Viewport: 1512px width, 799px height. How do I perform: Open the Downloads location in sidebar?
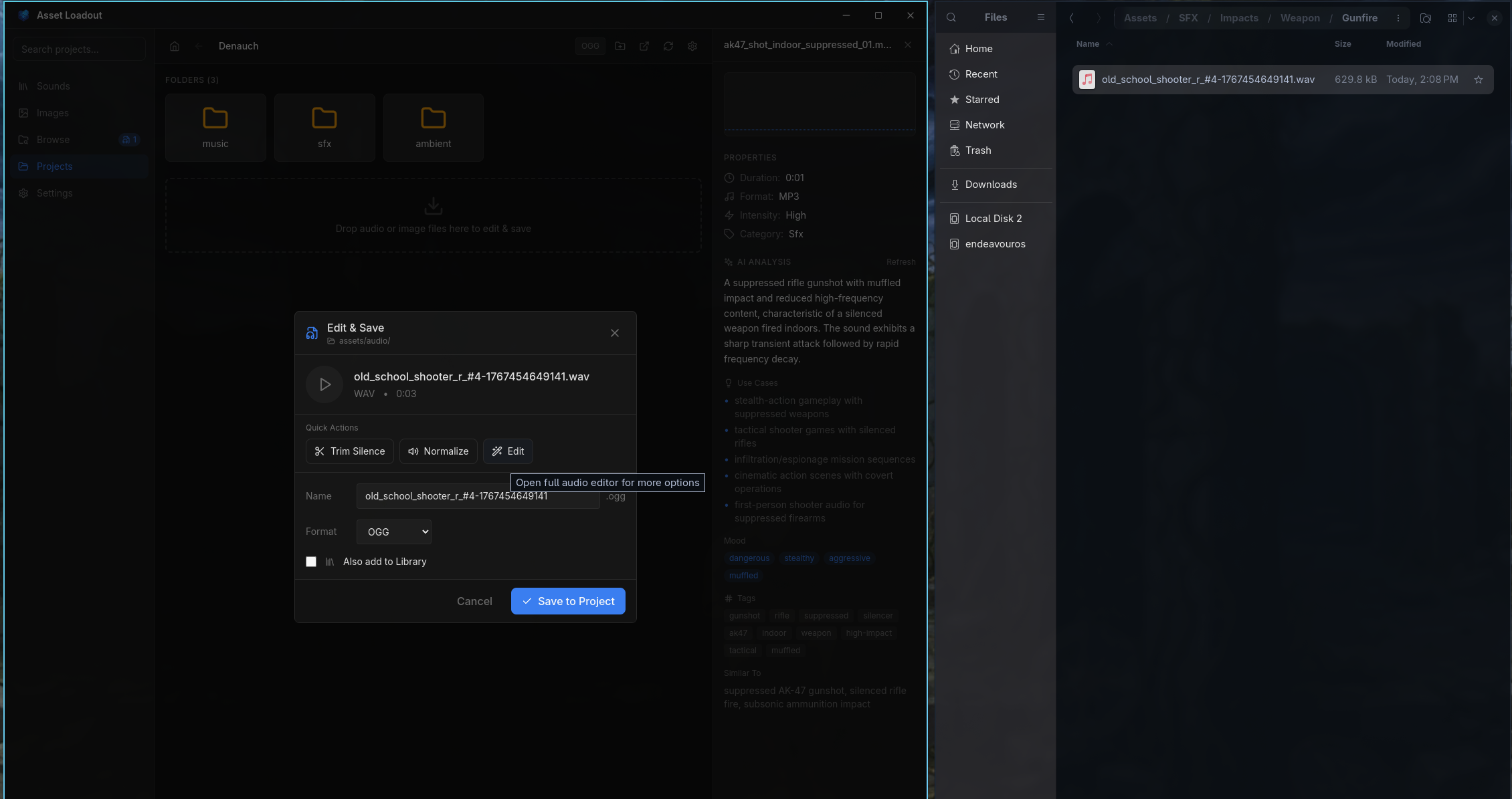pos(990,185)
